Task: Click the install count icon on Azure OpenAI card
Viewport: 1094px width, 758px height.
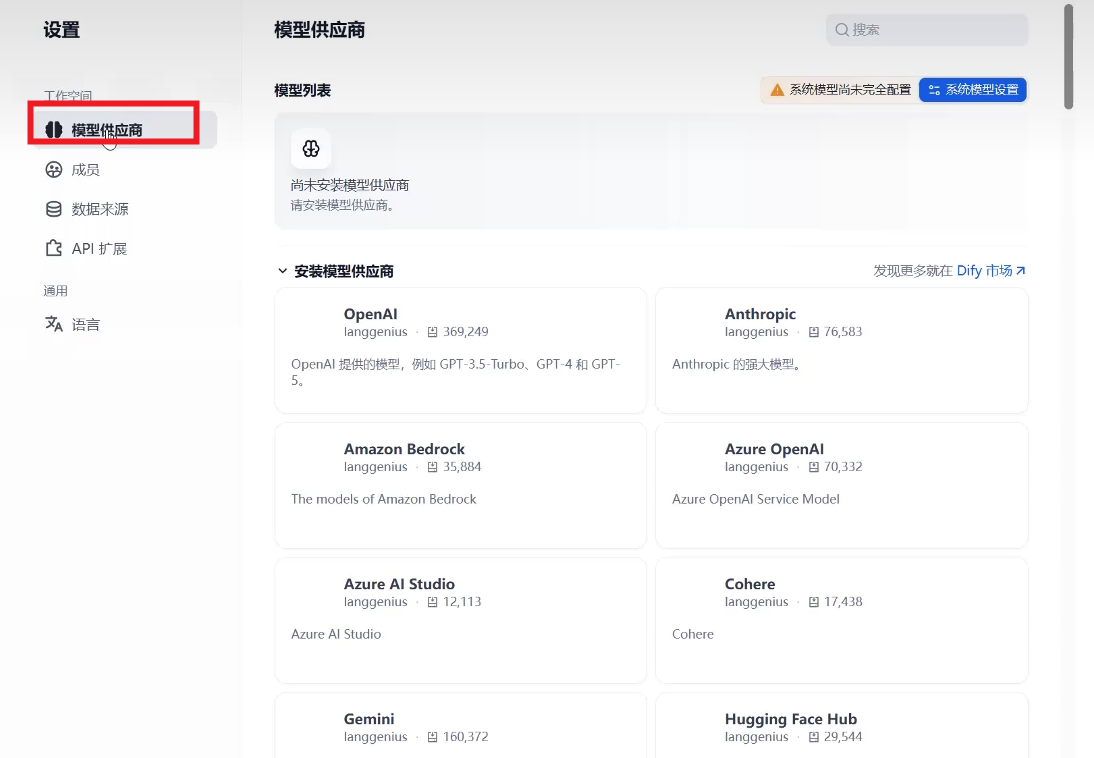Action: pos(814,467)
